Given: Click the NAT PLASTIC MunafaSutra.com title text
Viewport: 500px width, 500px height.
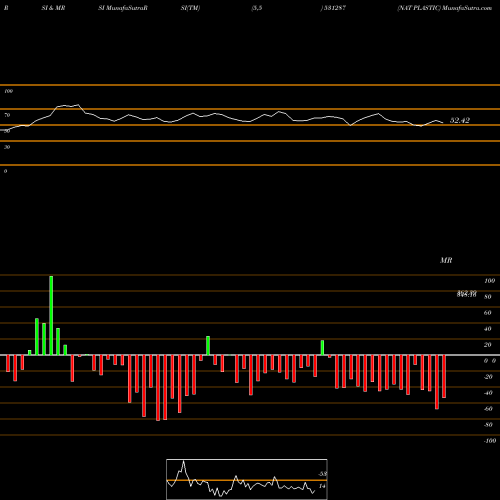Looking at the screenshot, I should click(x=444, y=8).
